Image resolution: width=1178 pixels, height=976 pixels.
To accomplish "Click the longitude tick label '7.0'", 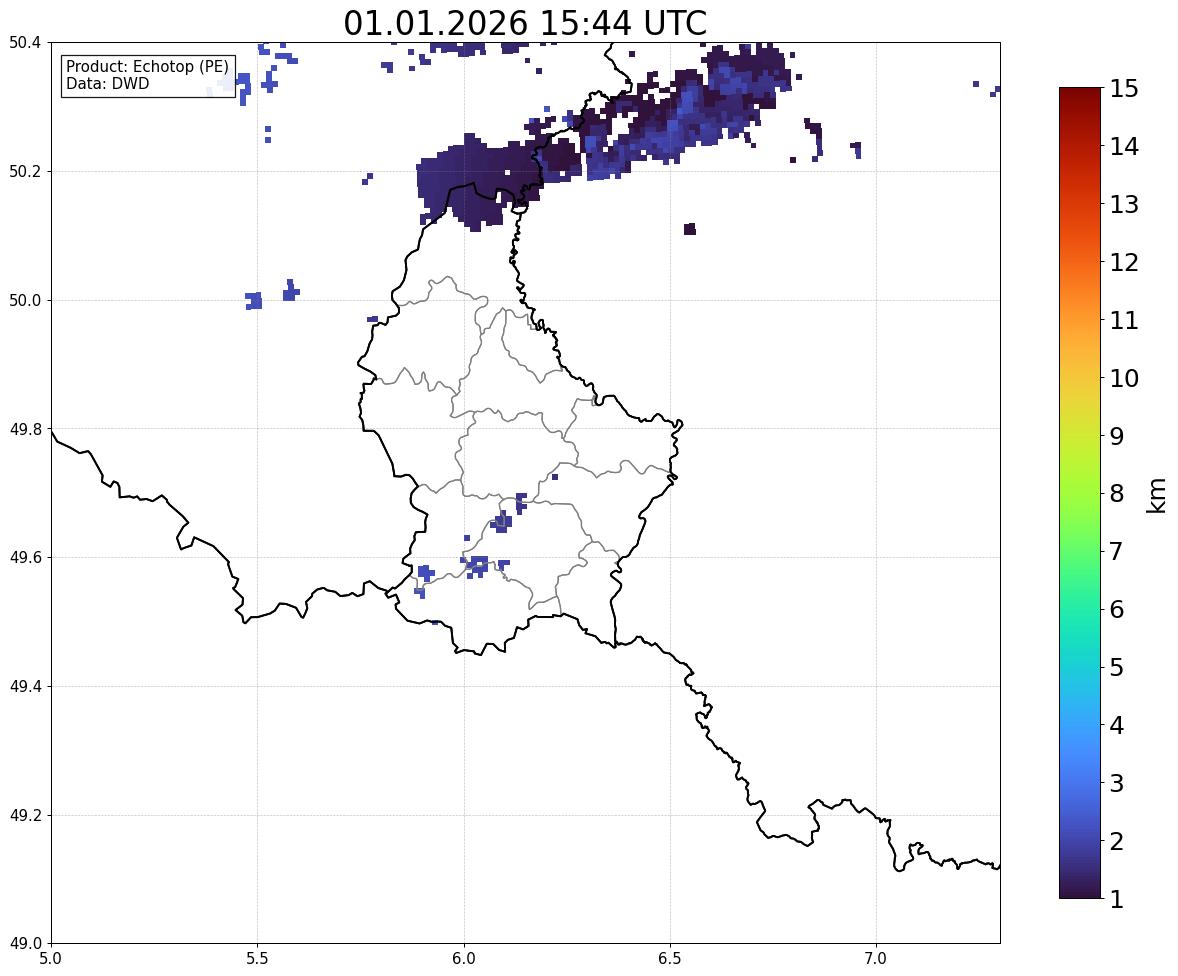I will 876,959.
